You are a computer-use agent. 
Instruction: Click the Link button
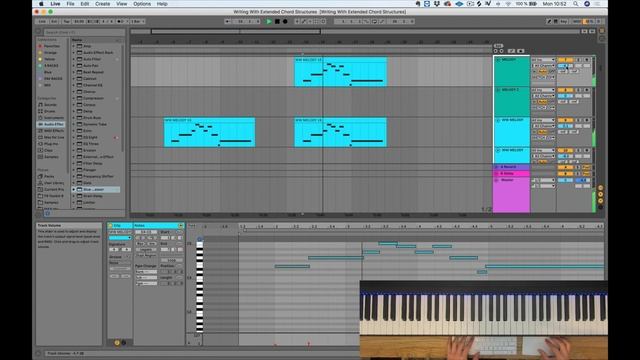(x=42, y=21)
